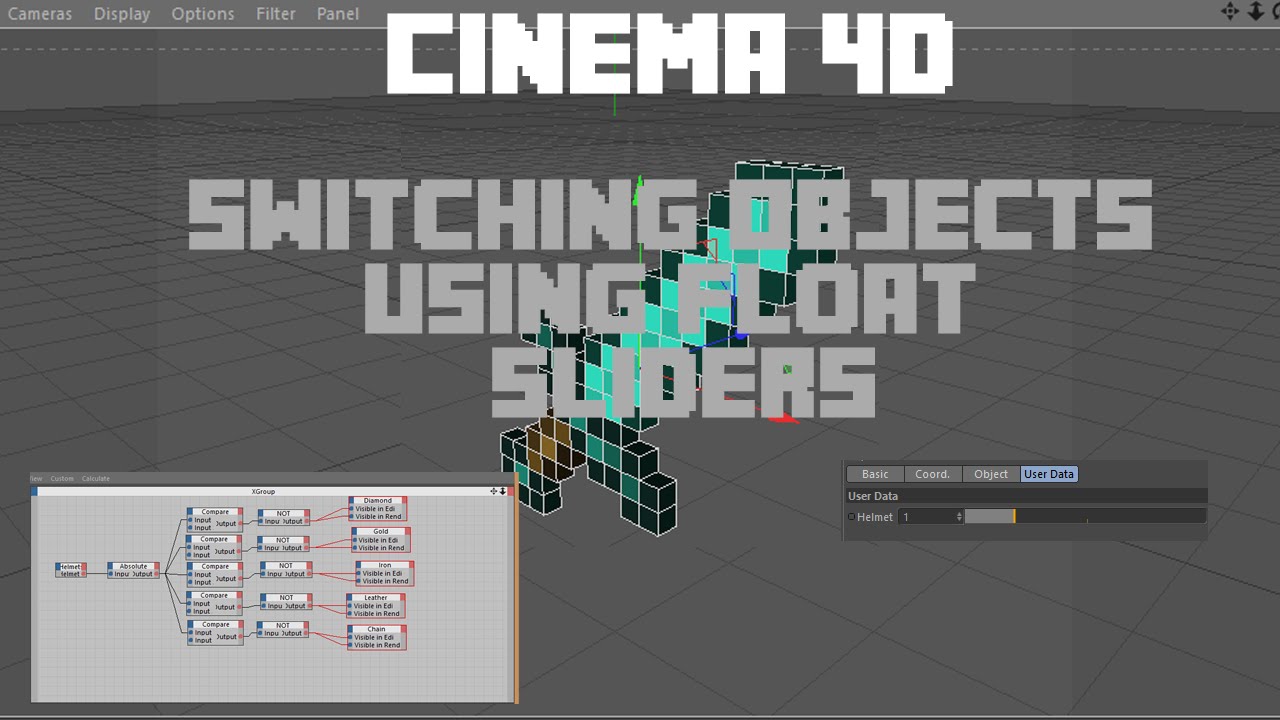This screenshot has width=1280, height=720.
Task: Open Absolute node's blue input-ports corner
Action: pos(110,566)
